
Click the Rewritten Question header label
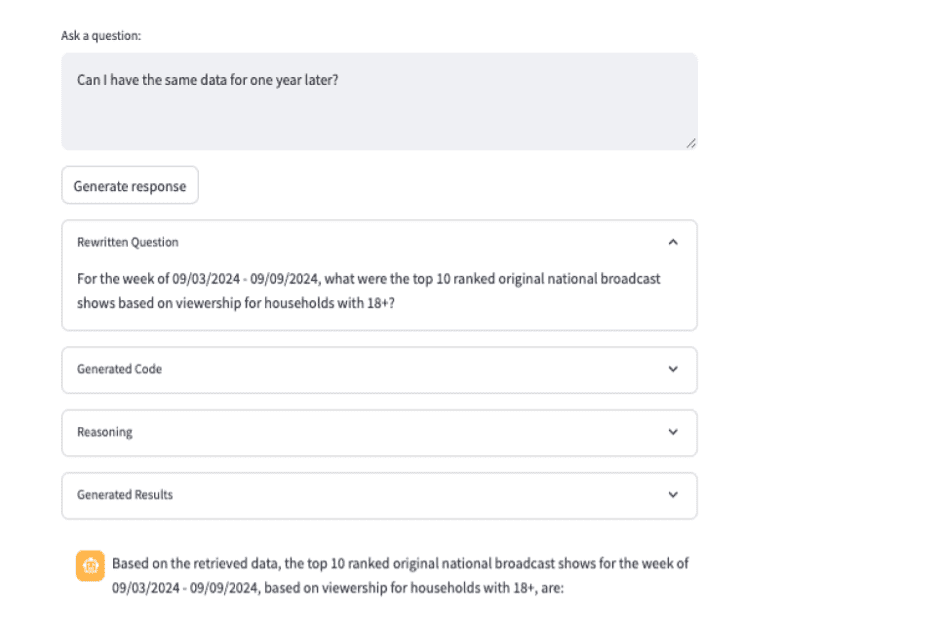(x=128, y=242)
